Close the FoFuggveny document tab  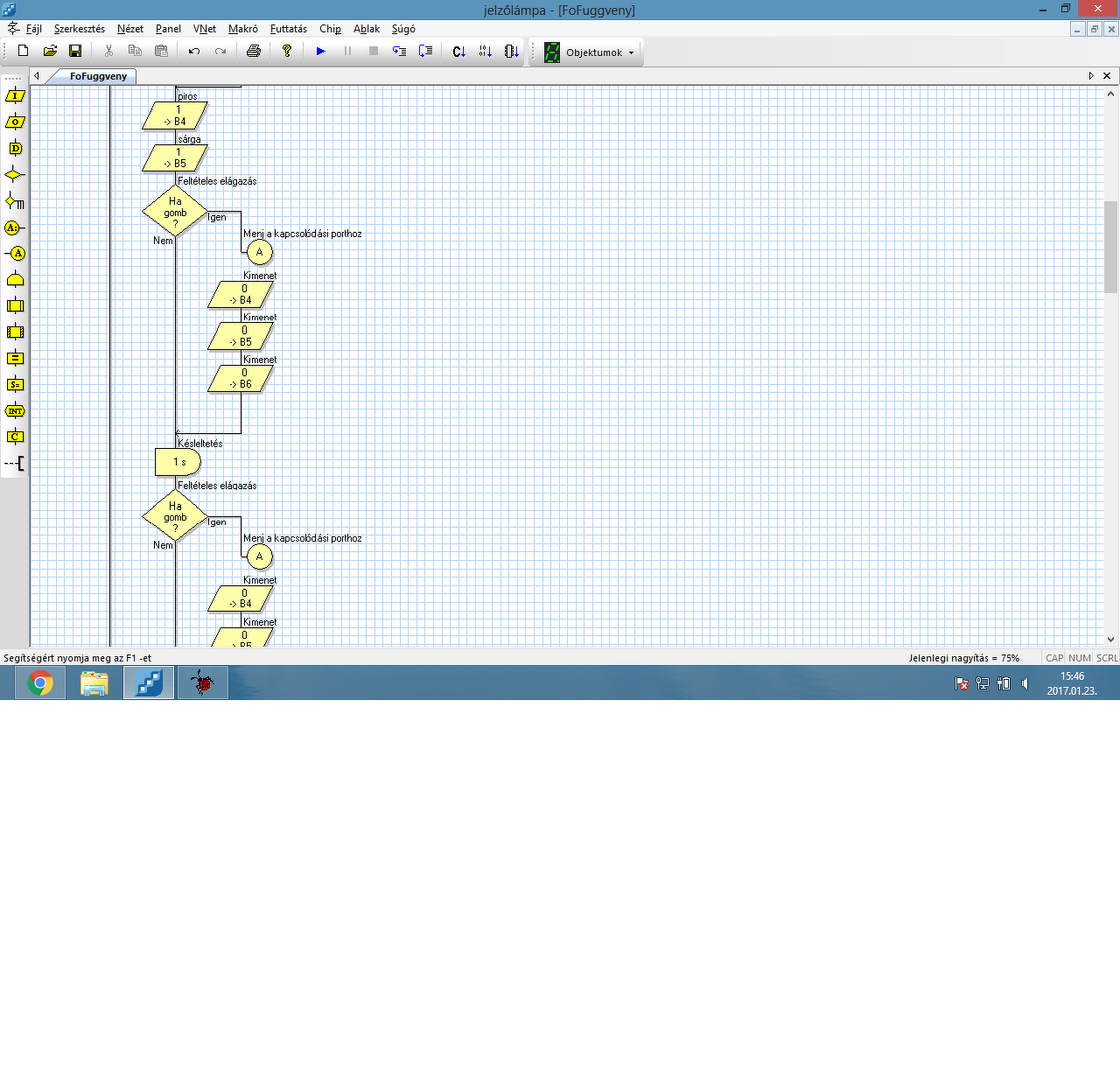(1107, 76)
